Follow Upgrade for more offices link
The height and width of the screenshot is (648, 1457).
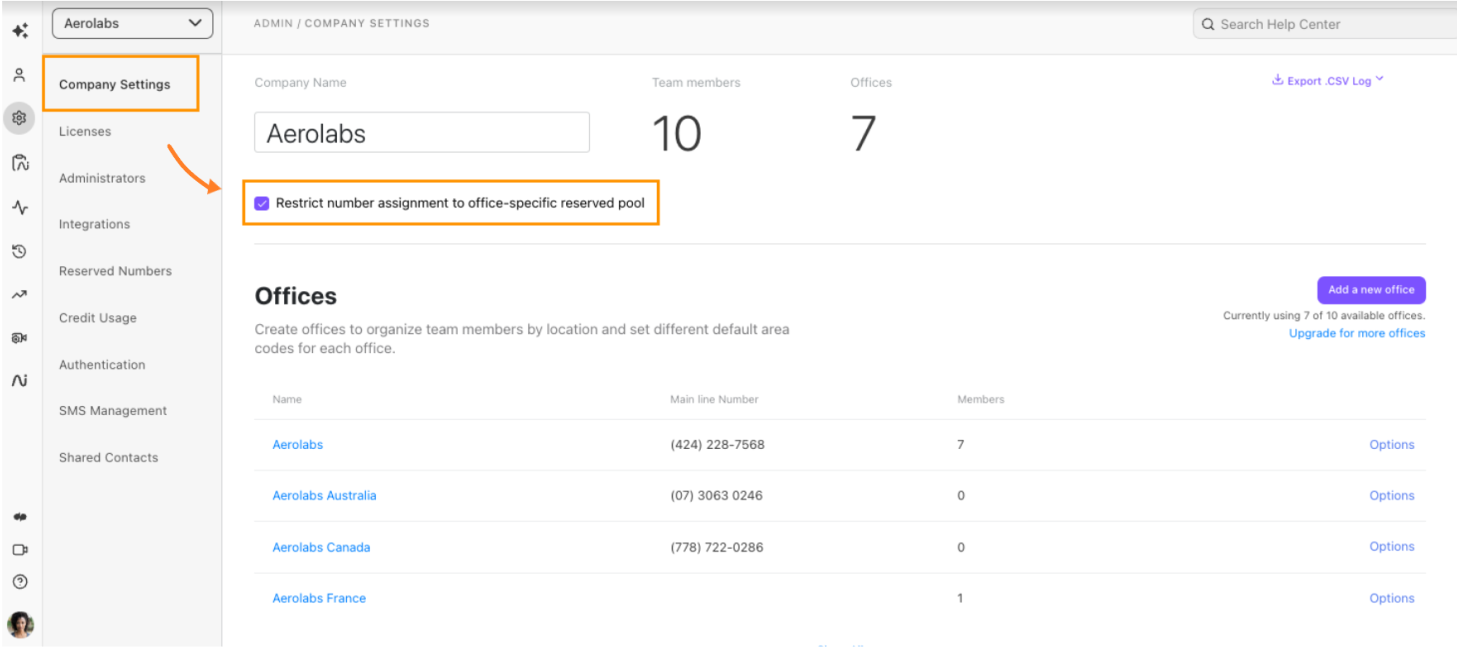(x=1357, y=333)
